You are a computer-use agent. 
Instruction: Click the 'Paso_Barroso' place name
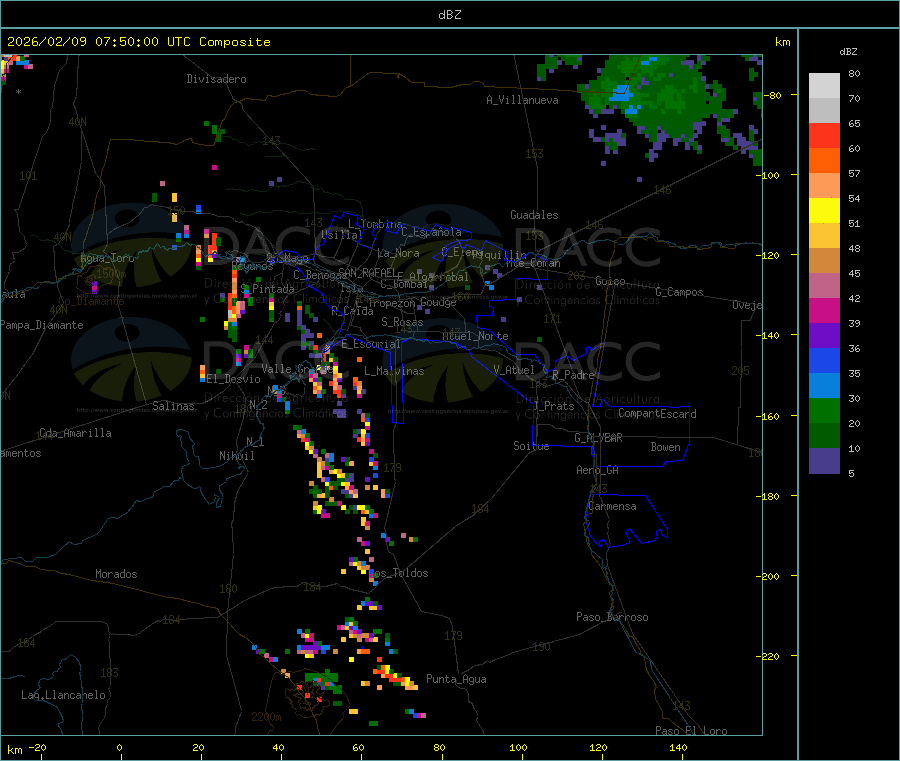point(612,617)
